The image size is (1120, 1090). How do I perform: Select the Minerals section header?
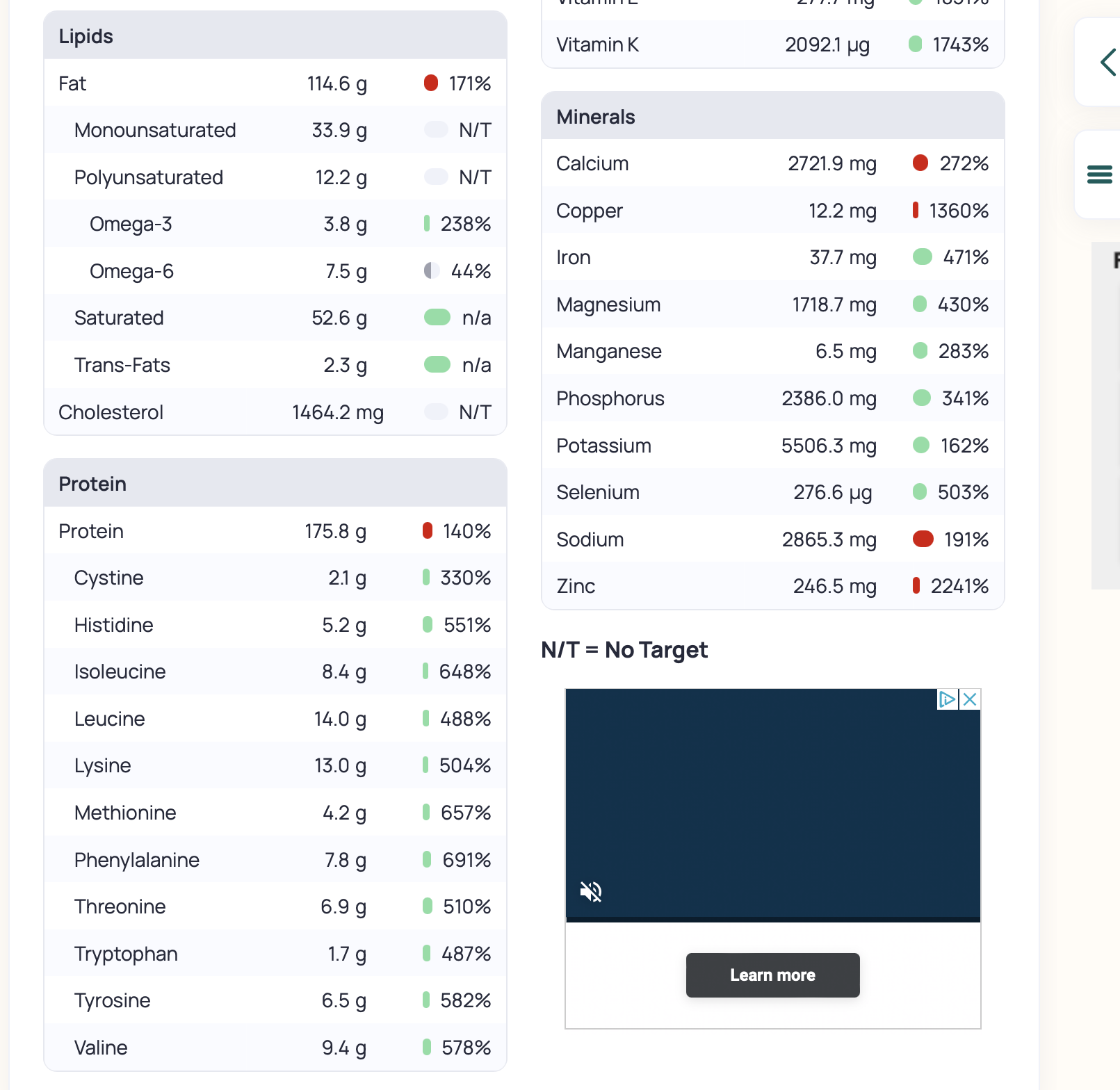596,117
